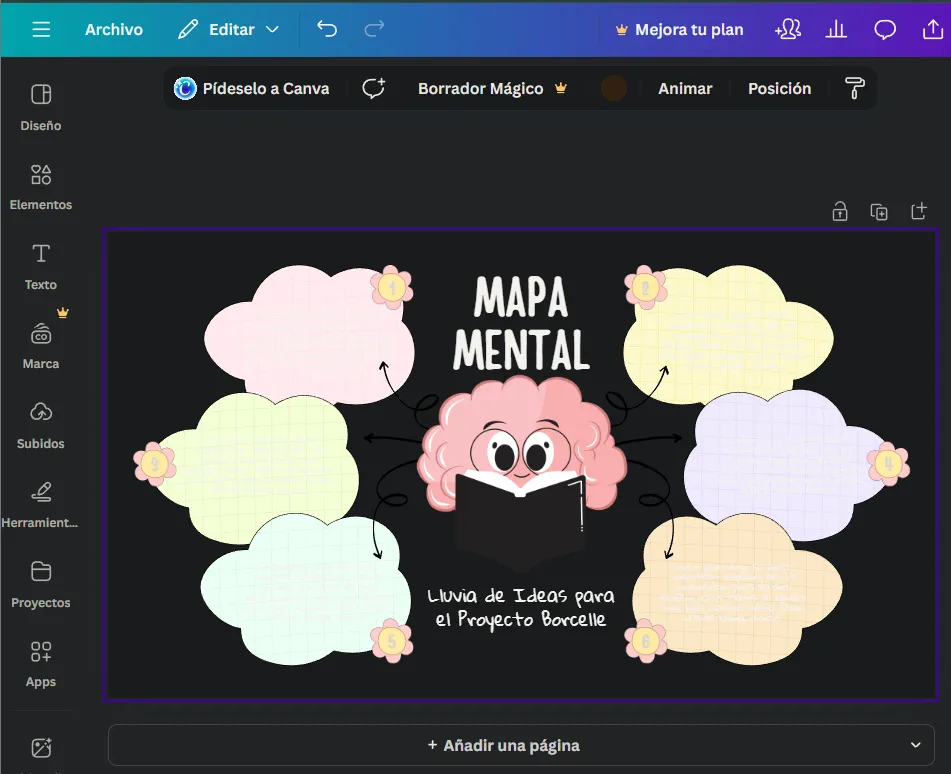
Task: Duplicate the current page
Action: (879, 211)
